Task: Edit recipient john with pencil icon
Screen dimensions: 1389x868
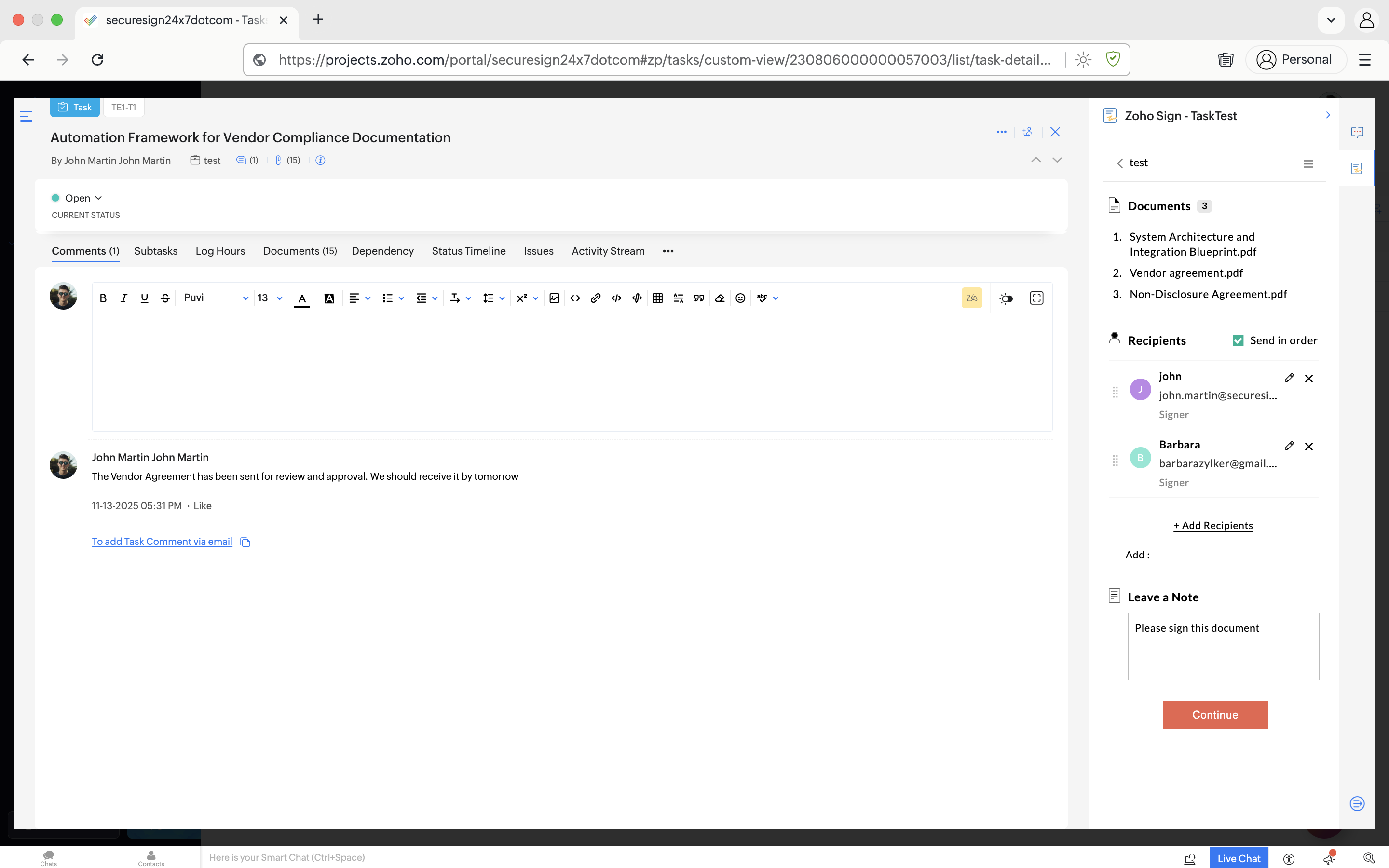Action: (x=1289, y=378)
